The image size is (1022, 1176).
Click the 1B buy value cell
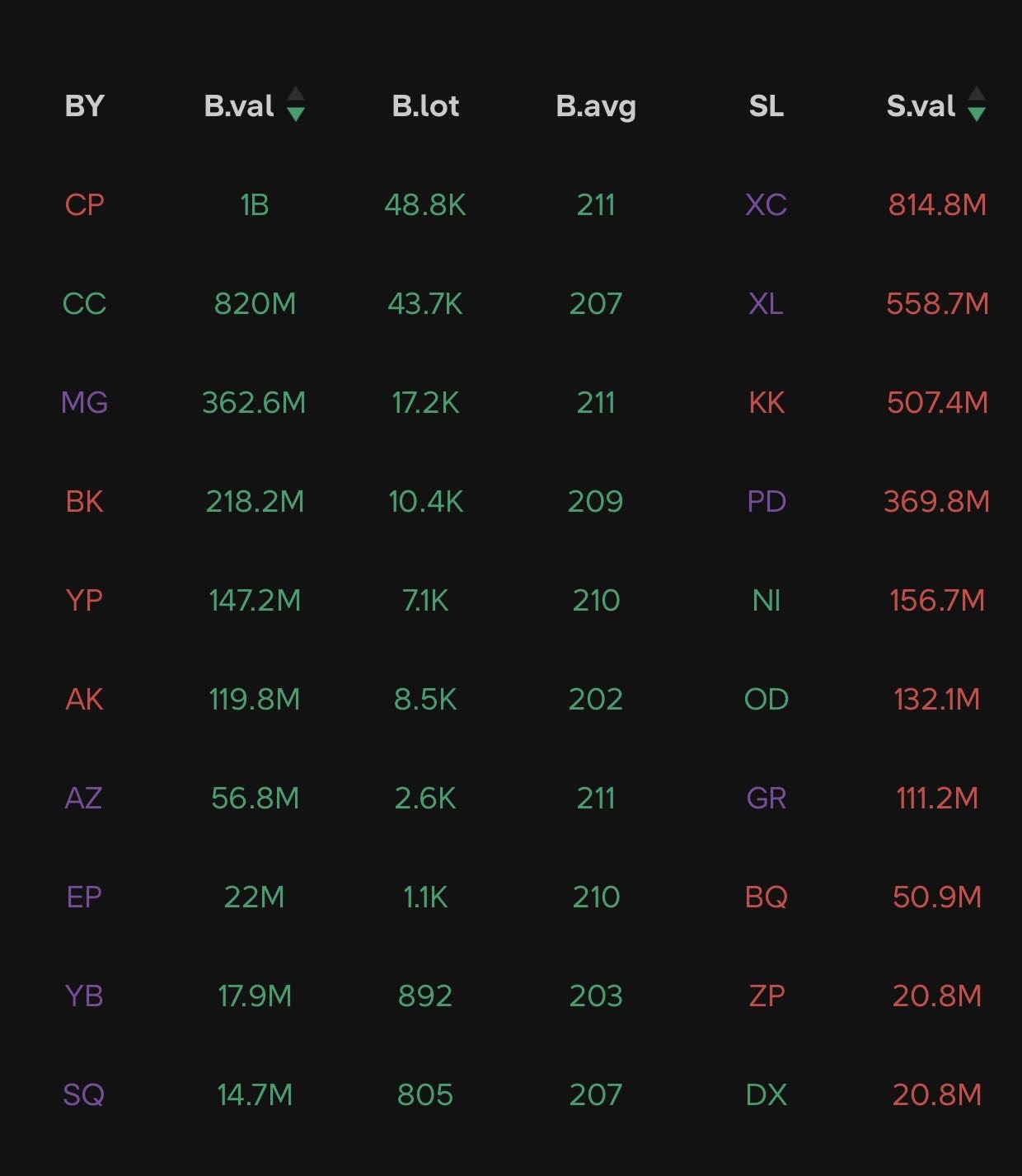click(255, 204)
